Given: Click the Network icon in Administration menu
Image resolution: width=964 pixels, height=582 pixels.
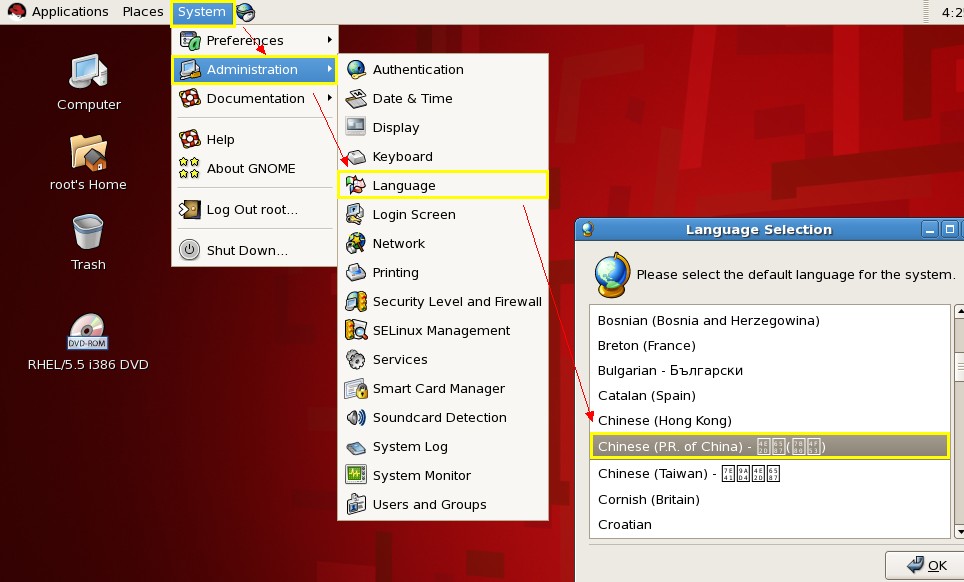Looking at the screenshot, I should click(x=355, y=243).
